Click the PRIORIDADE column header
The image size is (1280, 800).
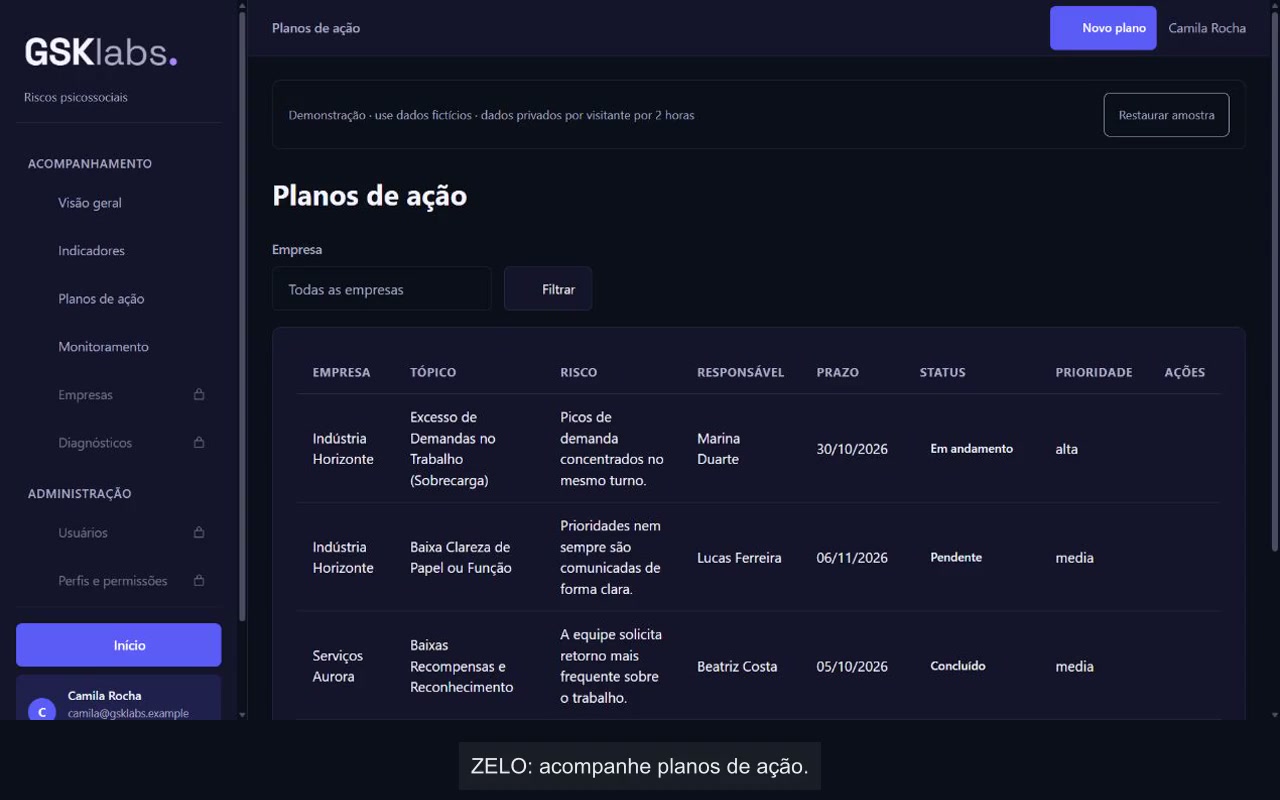[1094, 372]
